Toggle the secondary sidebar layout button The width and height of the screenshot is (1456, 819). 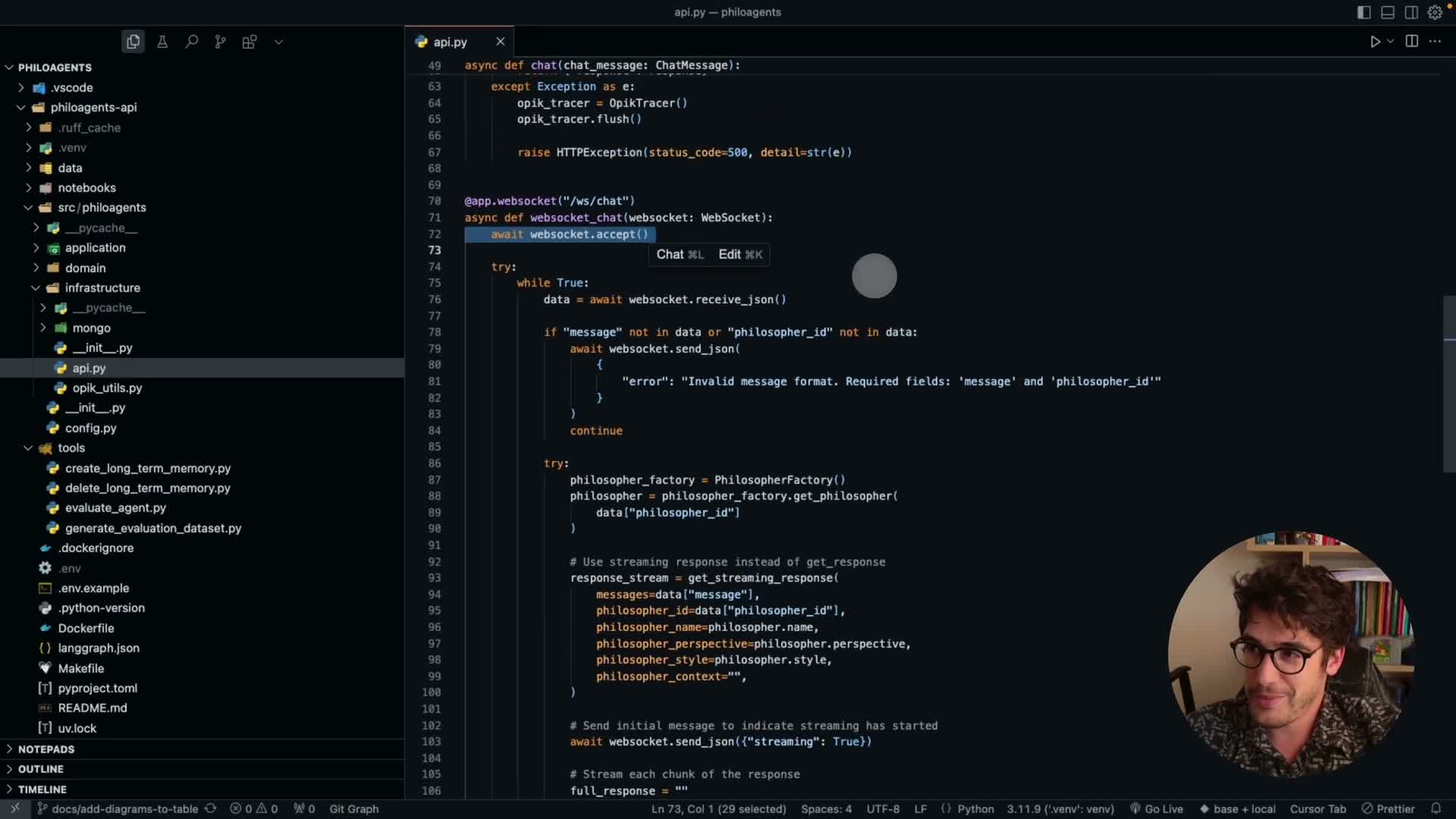point(1410,12)
